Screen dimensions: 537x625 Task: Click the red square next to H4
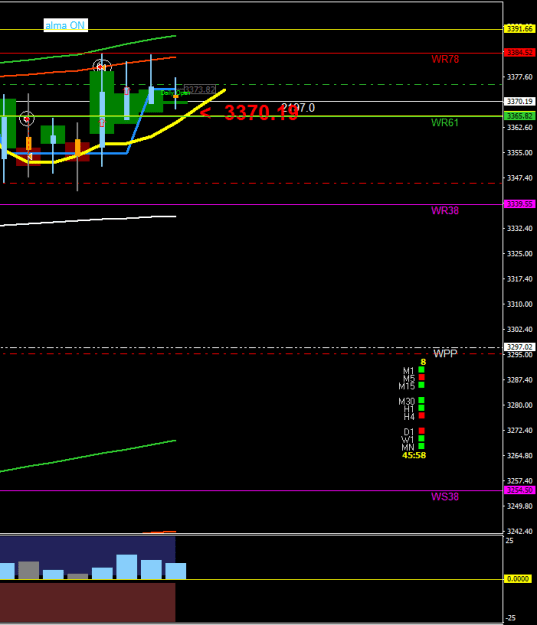pos(421,415)
